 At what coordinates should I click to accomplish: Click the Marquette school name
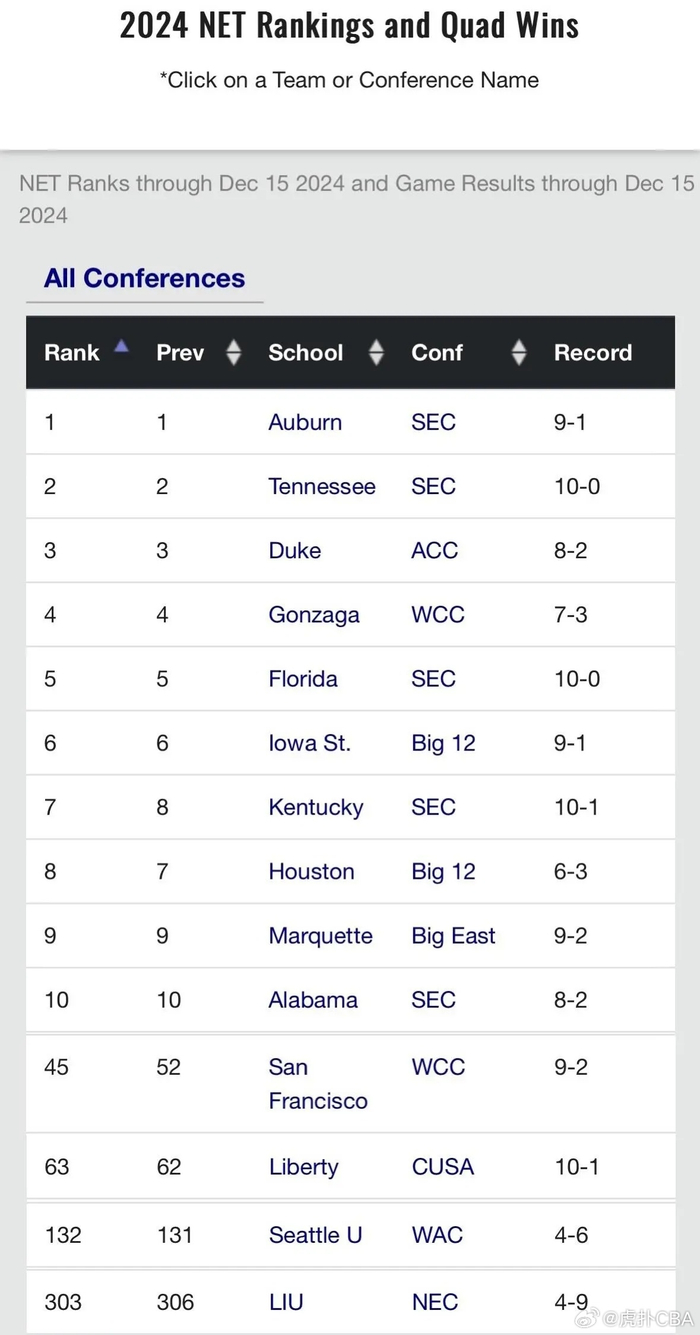pos(320,936)
